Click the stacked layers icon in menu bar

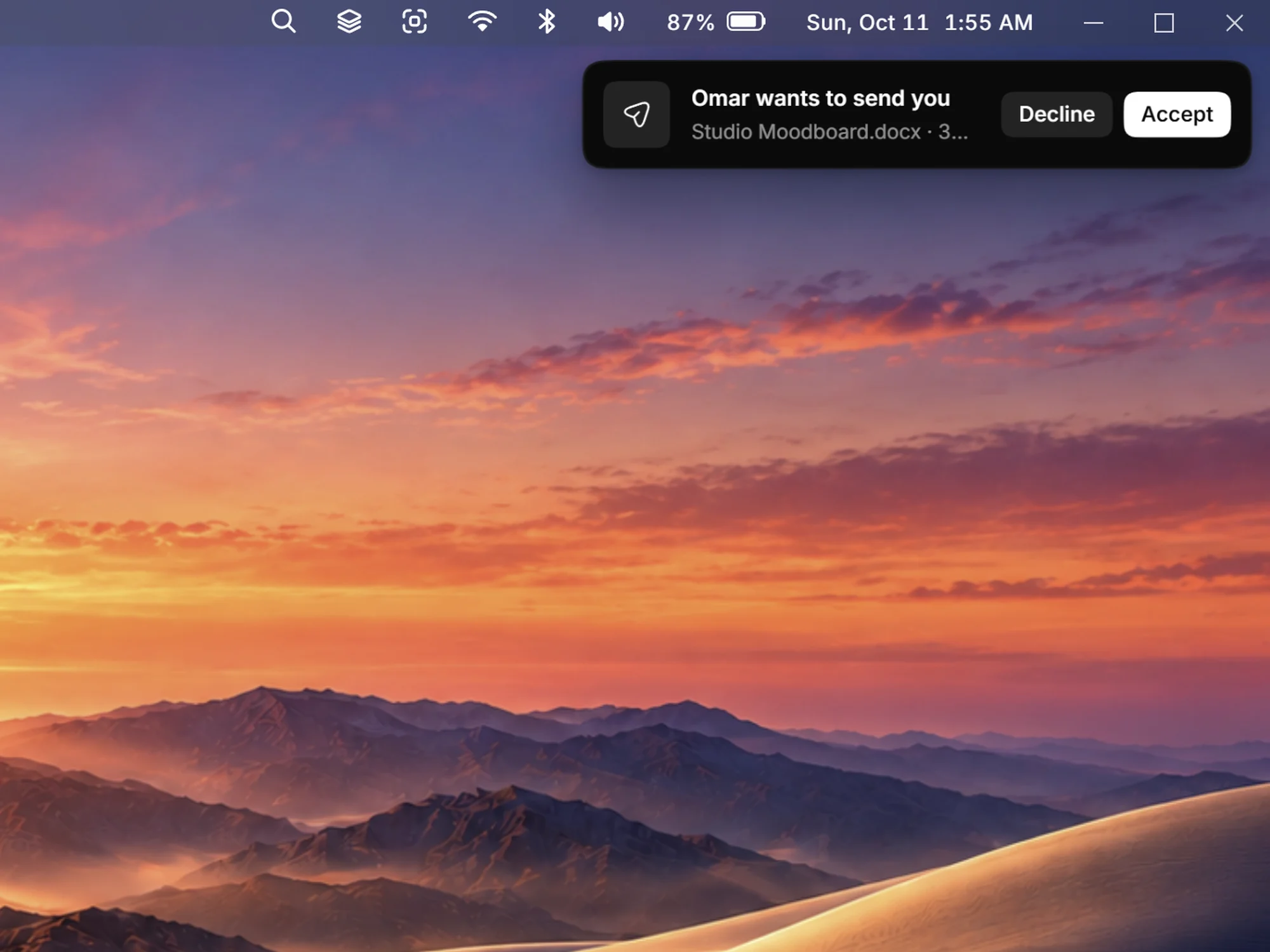pos(349,22)
